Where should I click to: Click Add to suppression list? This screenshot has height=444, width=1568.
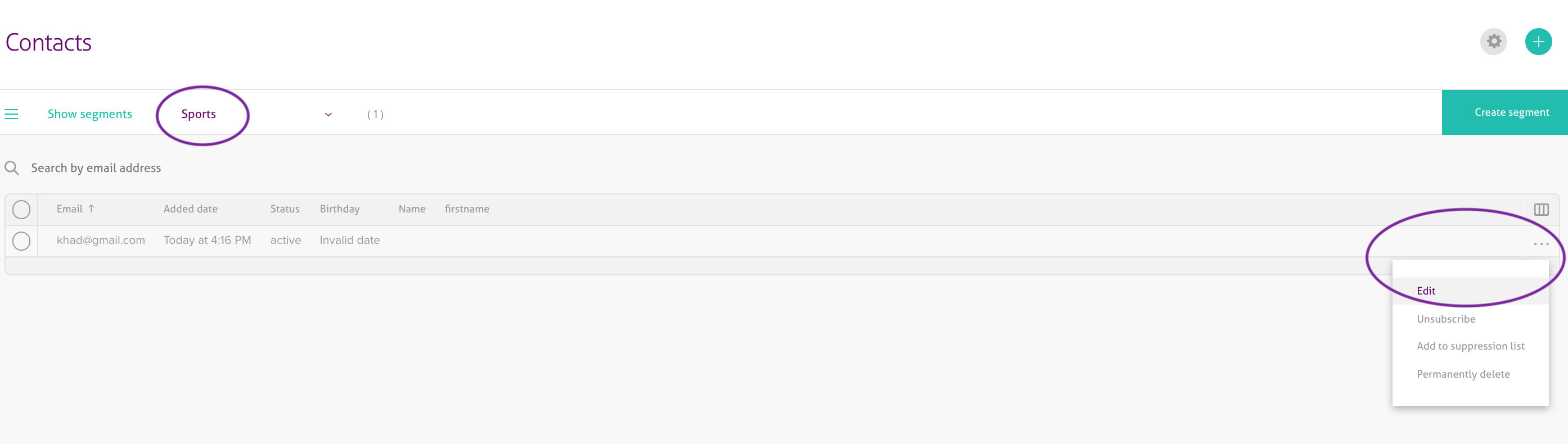pos(1470,346)
